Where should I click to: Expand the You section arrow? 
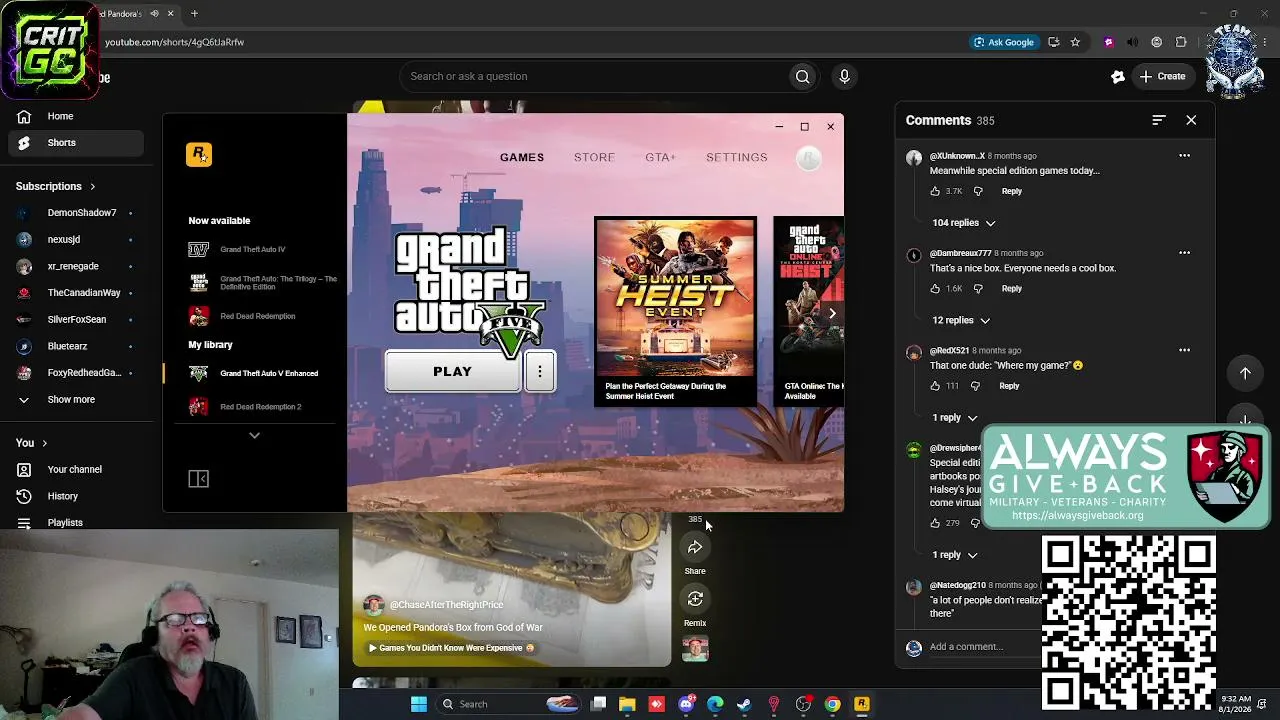pyautogui.click(x=44, y=443)
